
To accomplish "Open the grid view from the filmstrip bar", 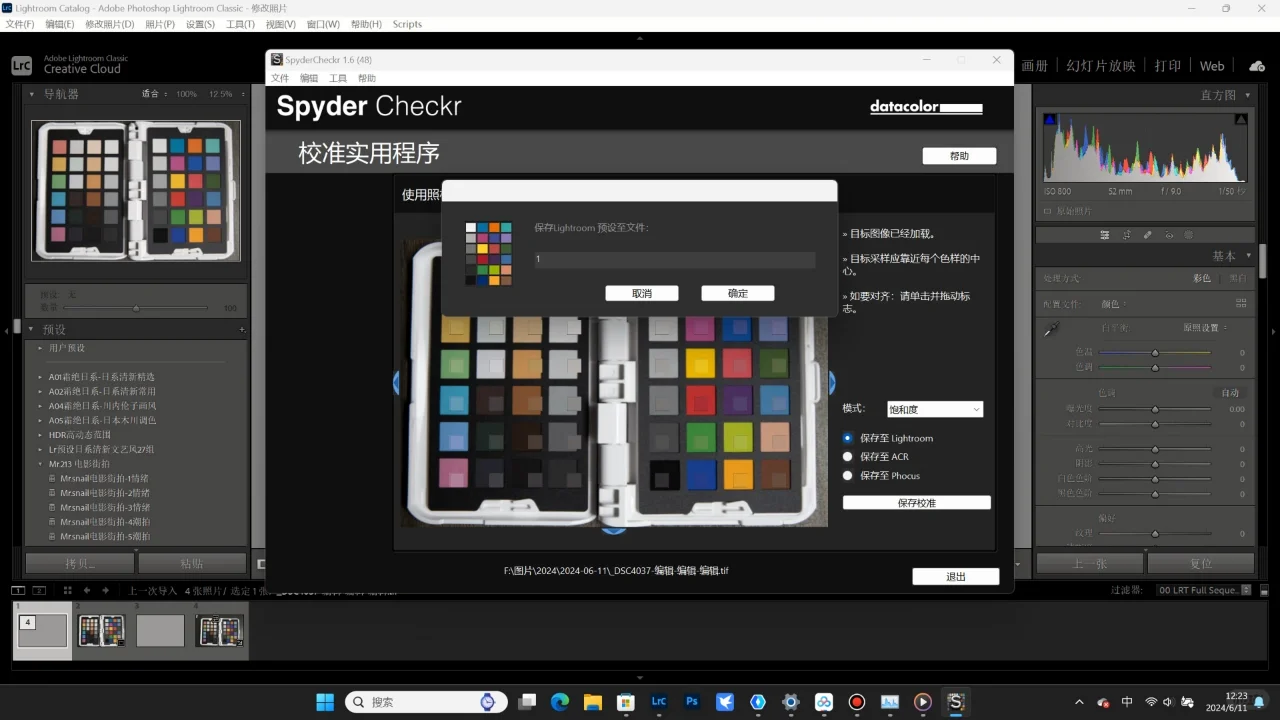I will point(67,590).
